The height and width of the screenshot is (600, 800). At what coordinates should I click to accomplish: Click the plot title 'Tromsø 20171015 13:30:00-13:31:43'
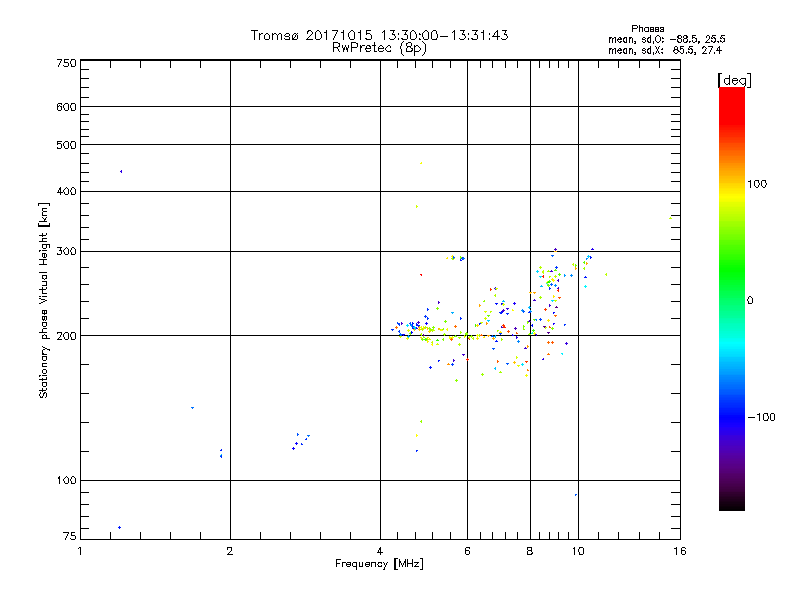tap(379, 35)
